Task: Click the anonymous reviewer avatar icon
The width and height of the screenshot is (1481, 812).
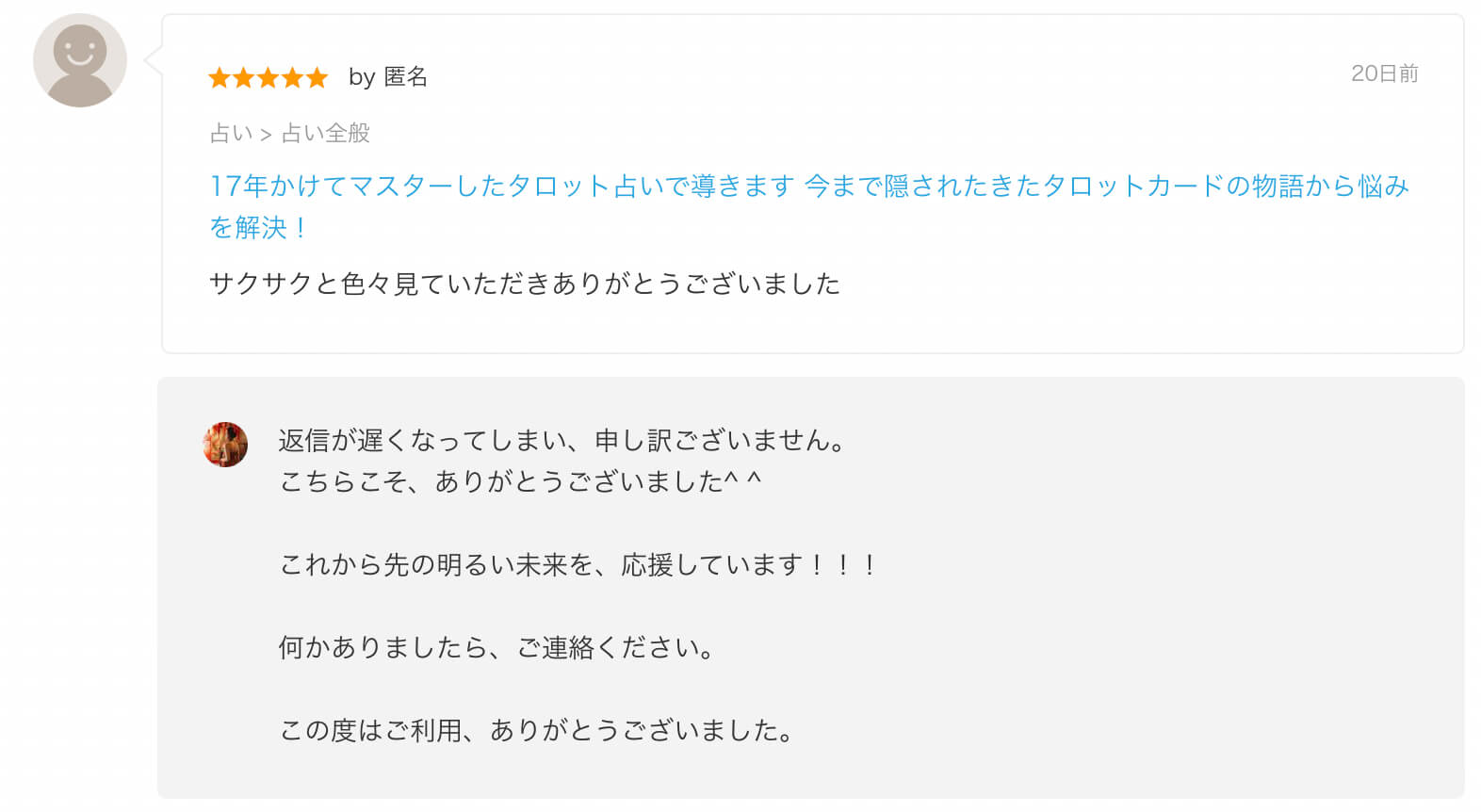Action: point(80,60)
